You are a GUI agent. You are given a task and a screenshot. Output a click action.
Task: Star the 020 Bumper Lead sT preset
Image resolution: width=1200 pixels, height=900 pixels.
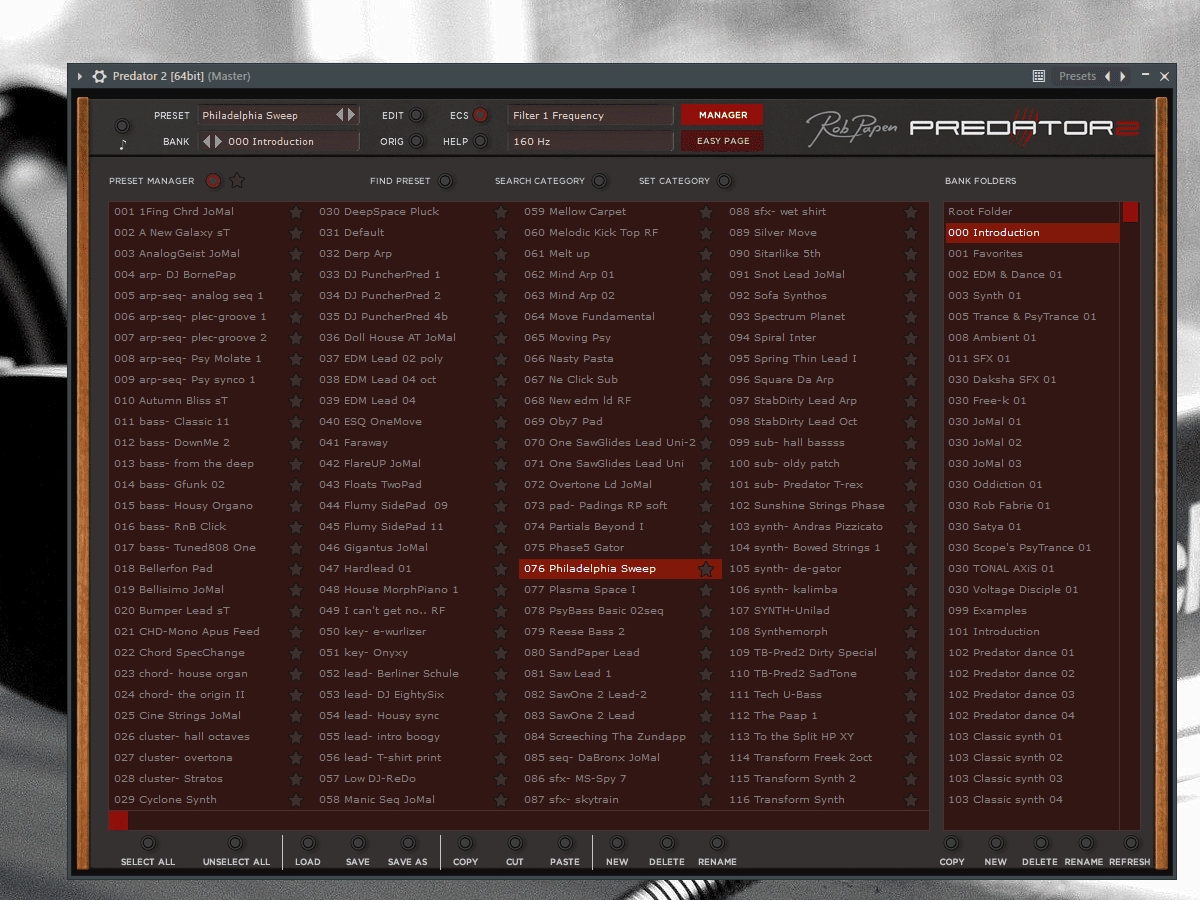pos(296,611)
